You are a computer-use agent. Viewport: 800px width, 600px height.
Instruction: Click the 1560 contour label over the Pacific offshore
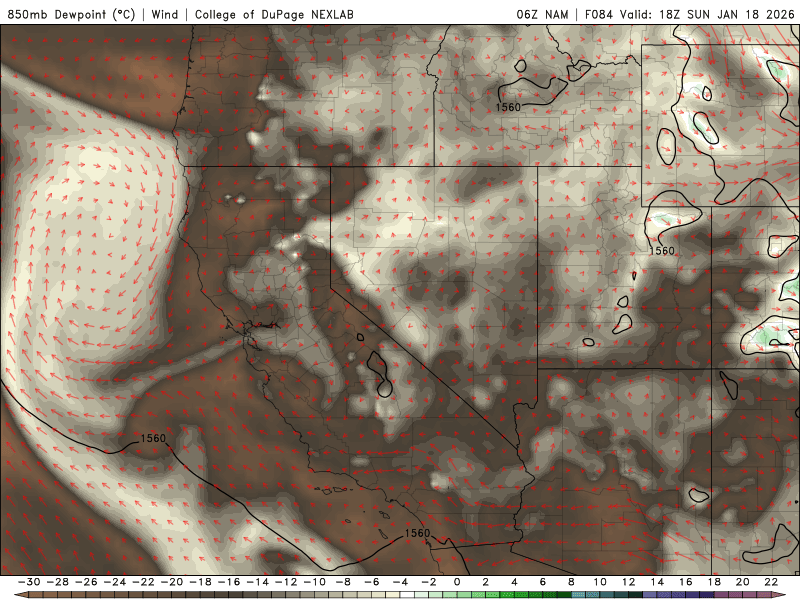pyautogui.click(x=153, y=438)
